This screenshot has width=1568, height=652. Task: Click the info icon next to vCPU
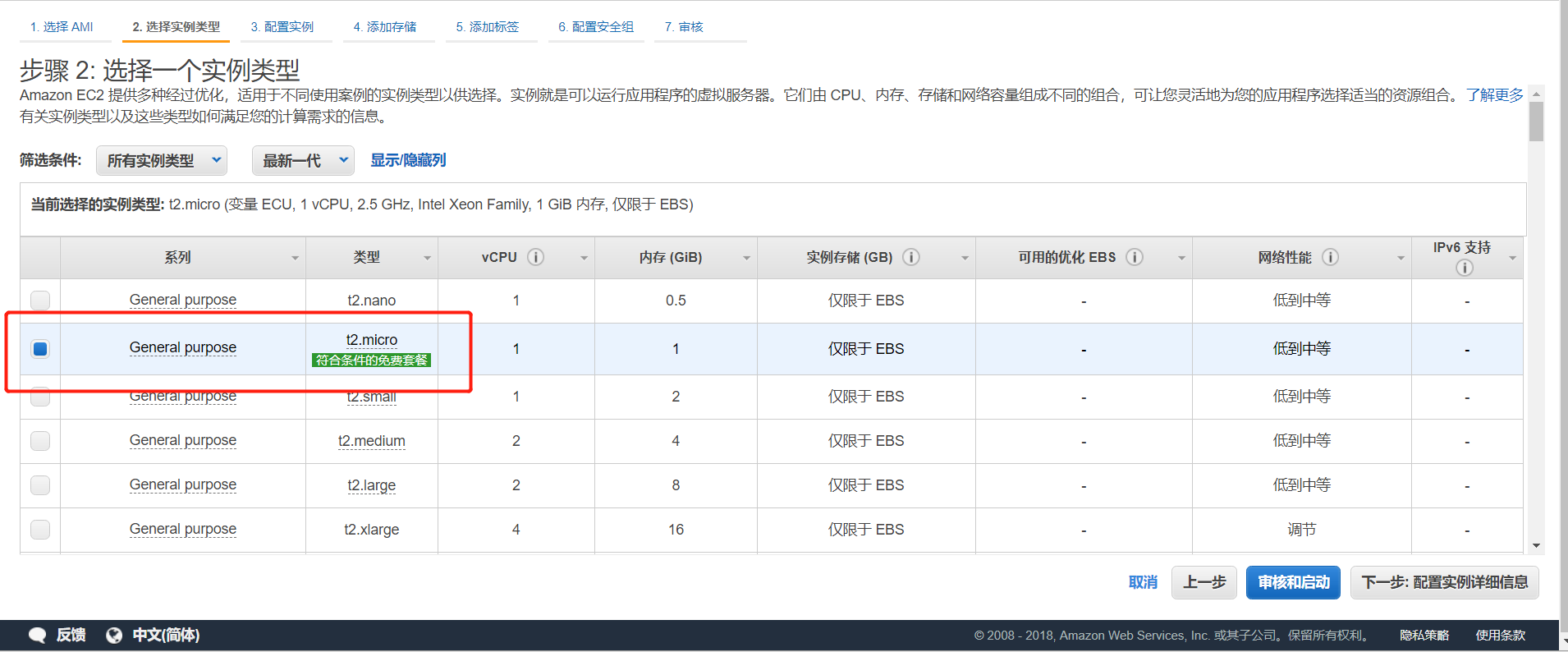[x=535, y=257]
